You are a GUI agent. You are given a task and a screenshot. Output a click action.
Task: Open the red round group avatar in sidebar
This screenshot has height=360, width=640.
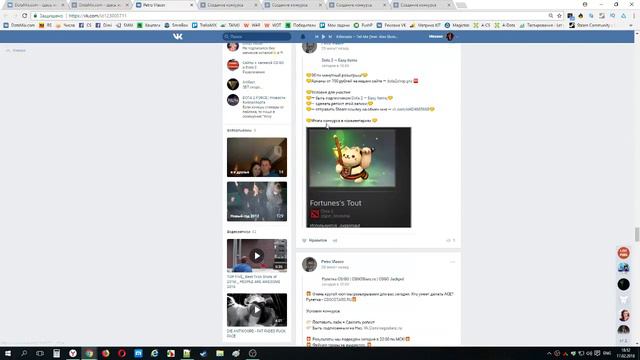233,65
